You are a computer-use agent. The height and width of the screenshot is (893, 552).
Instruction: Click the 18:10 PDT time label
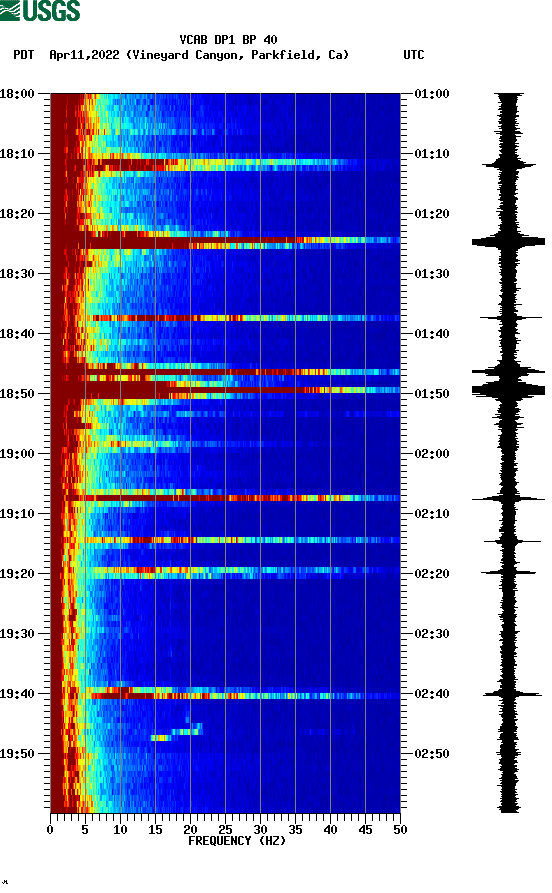17,154
